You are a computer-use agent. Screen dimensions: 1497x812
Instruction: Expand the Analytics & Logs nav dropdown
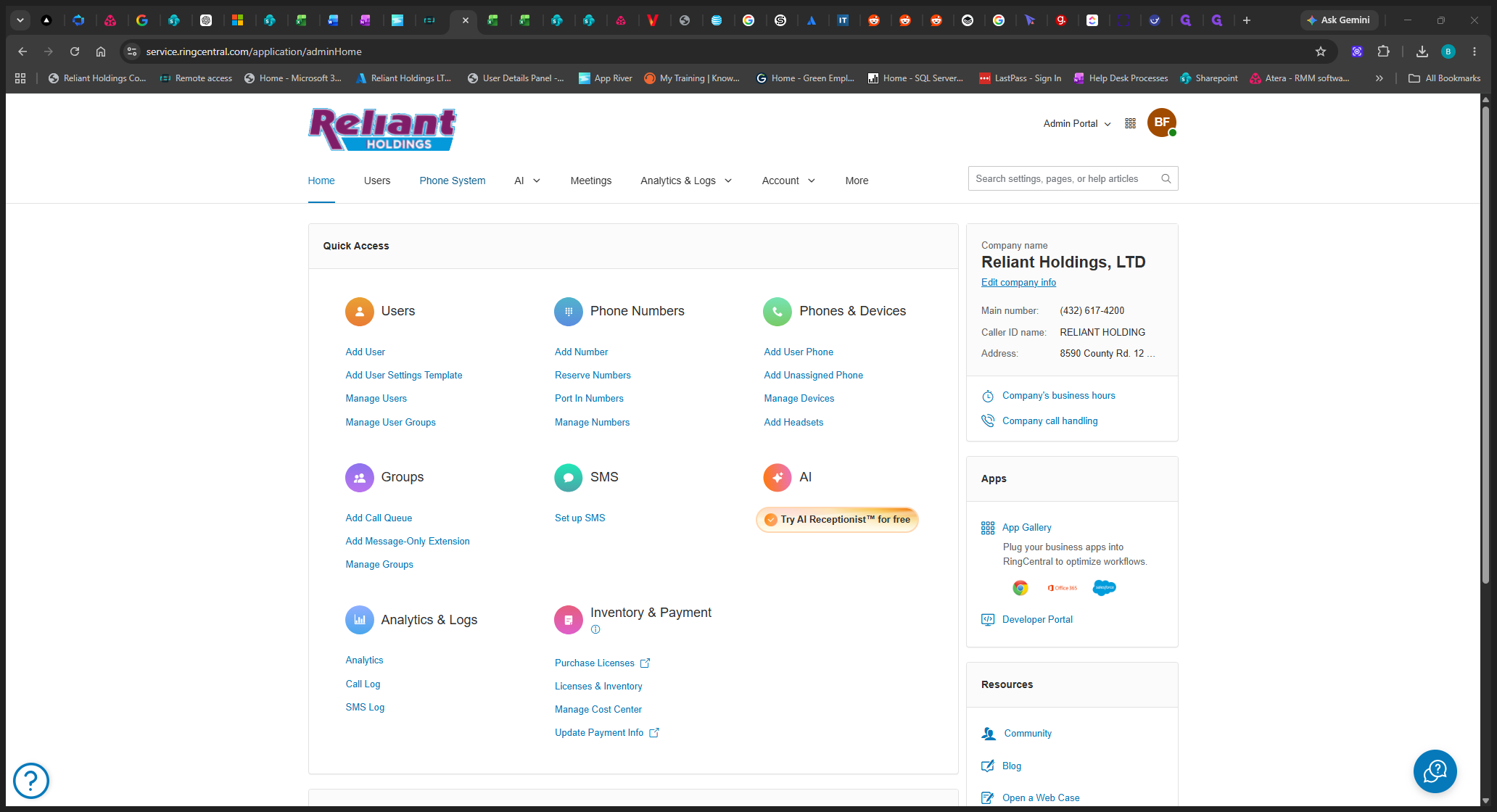(x=728, y=181)
